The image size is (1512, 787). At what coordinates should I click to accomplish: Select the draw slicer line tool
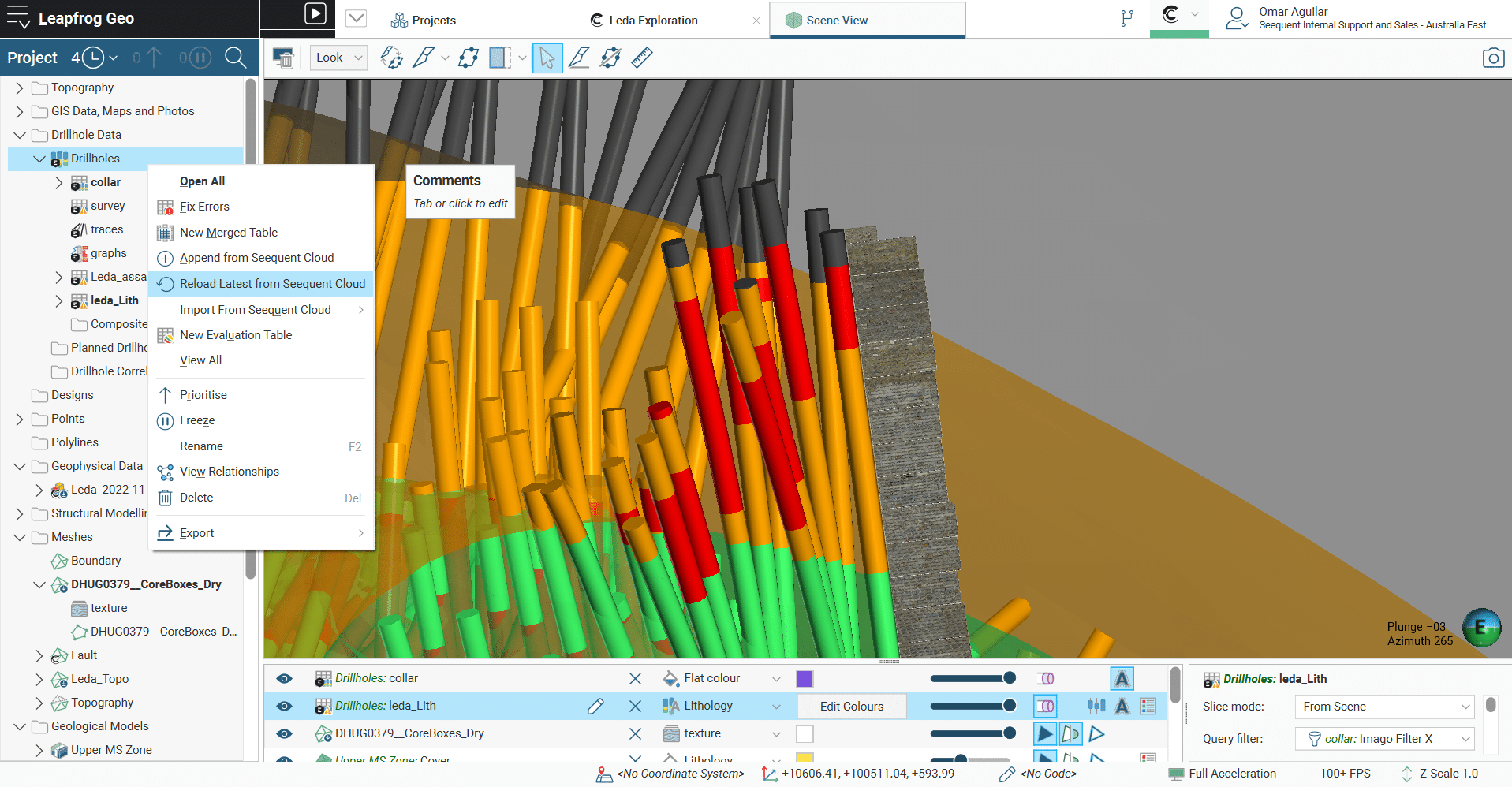[424, 58]
